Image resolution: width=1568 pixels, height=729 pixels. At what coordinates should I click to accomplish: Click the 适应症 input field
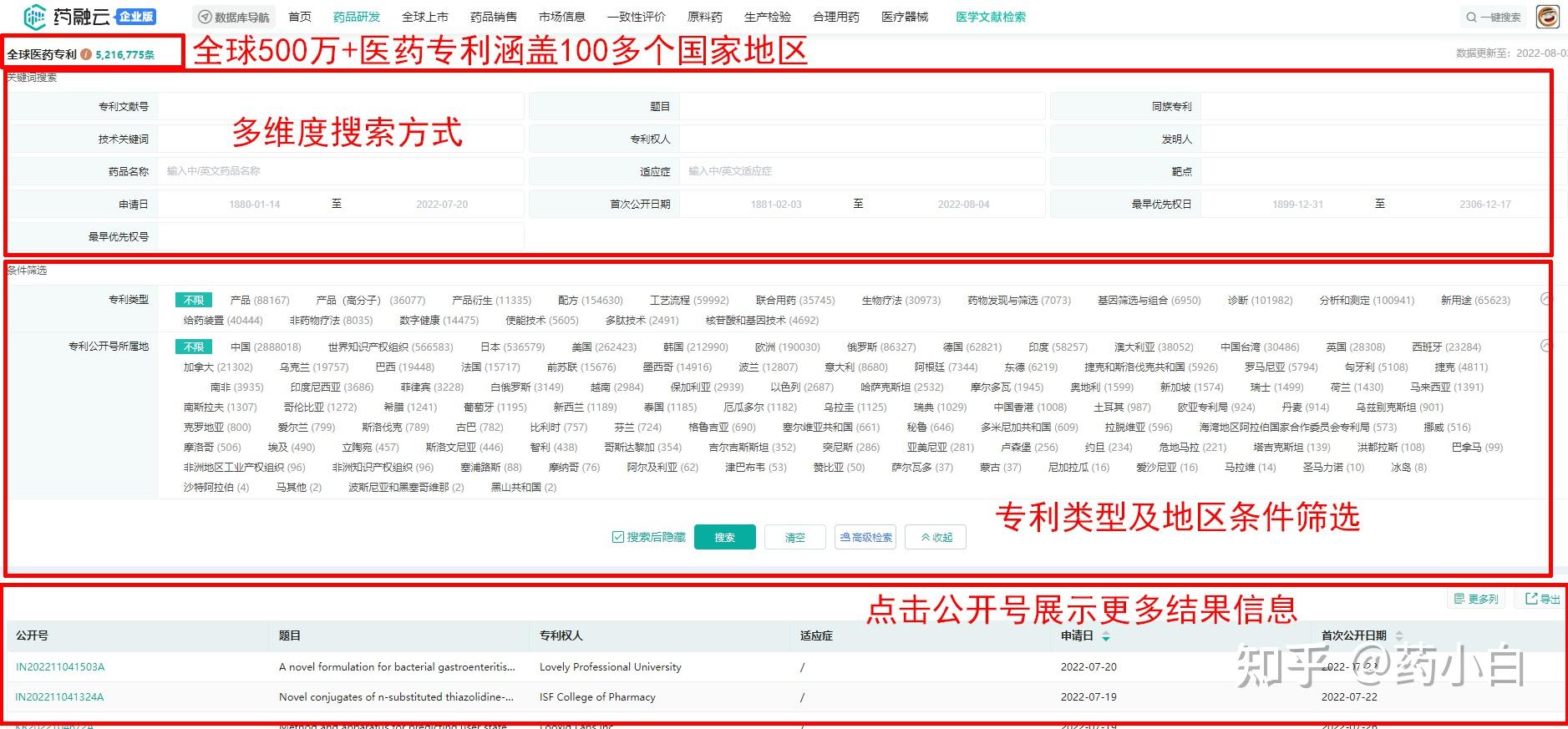(862, 171)
